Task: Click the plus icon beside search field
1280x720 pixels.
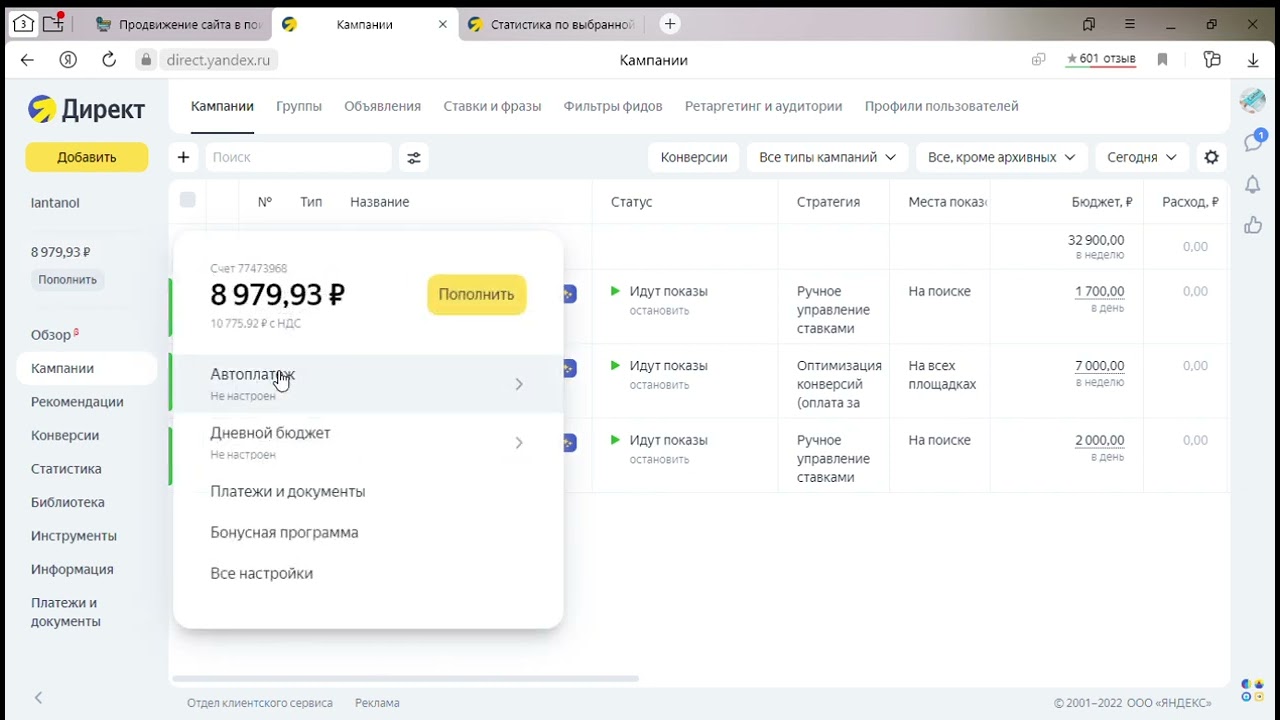Action: [183, 157]
